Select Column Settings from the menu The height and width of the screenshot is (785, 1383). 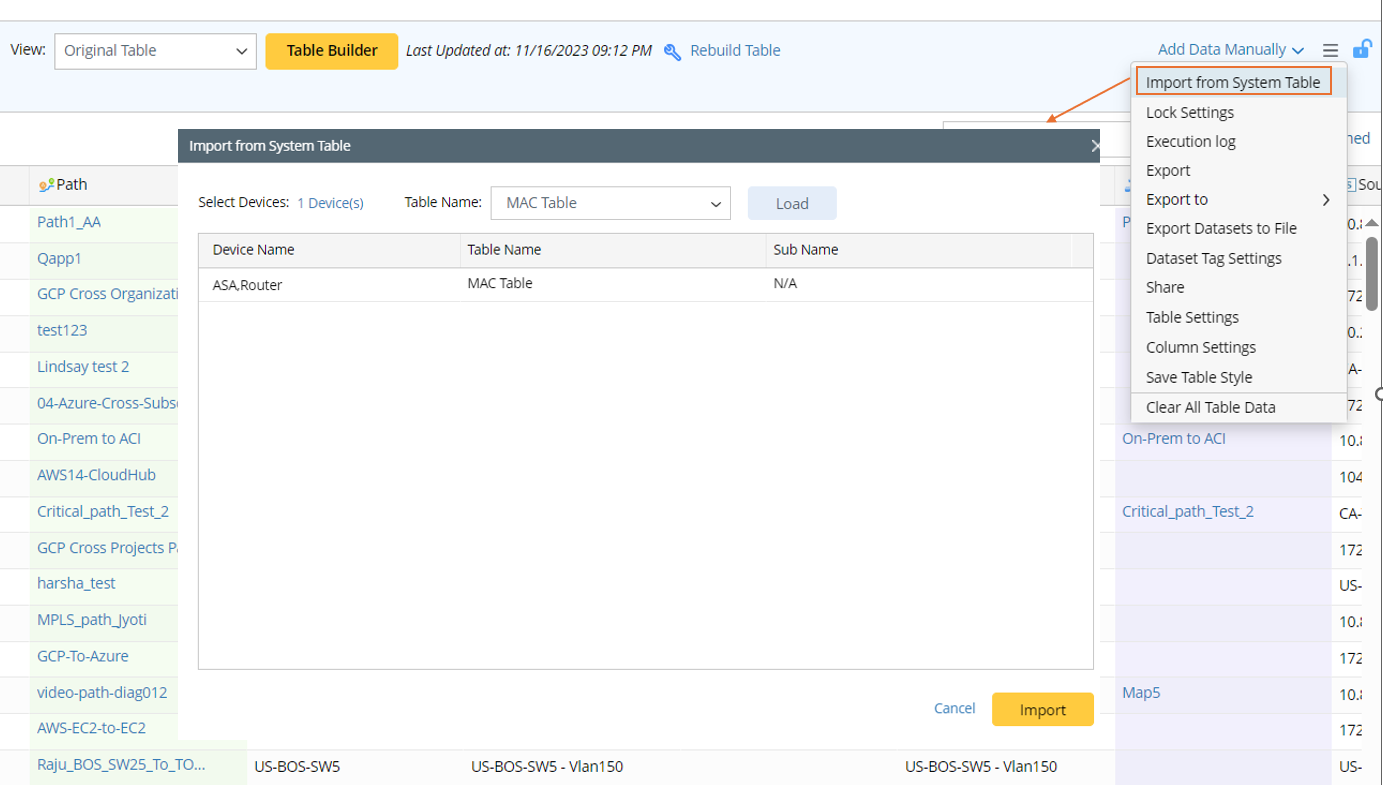[1200, 347]
